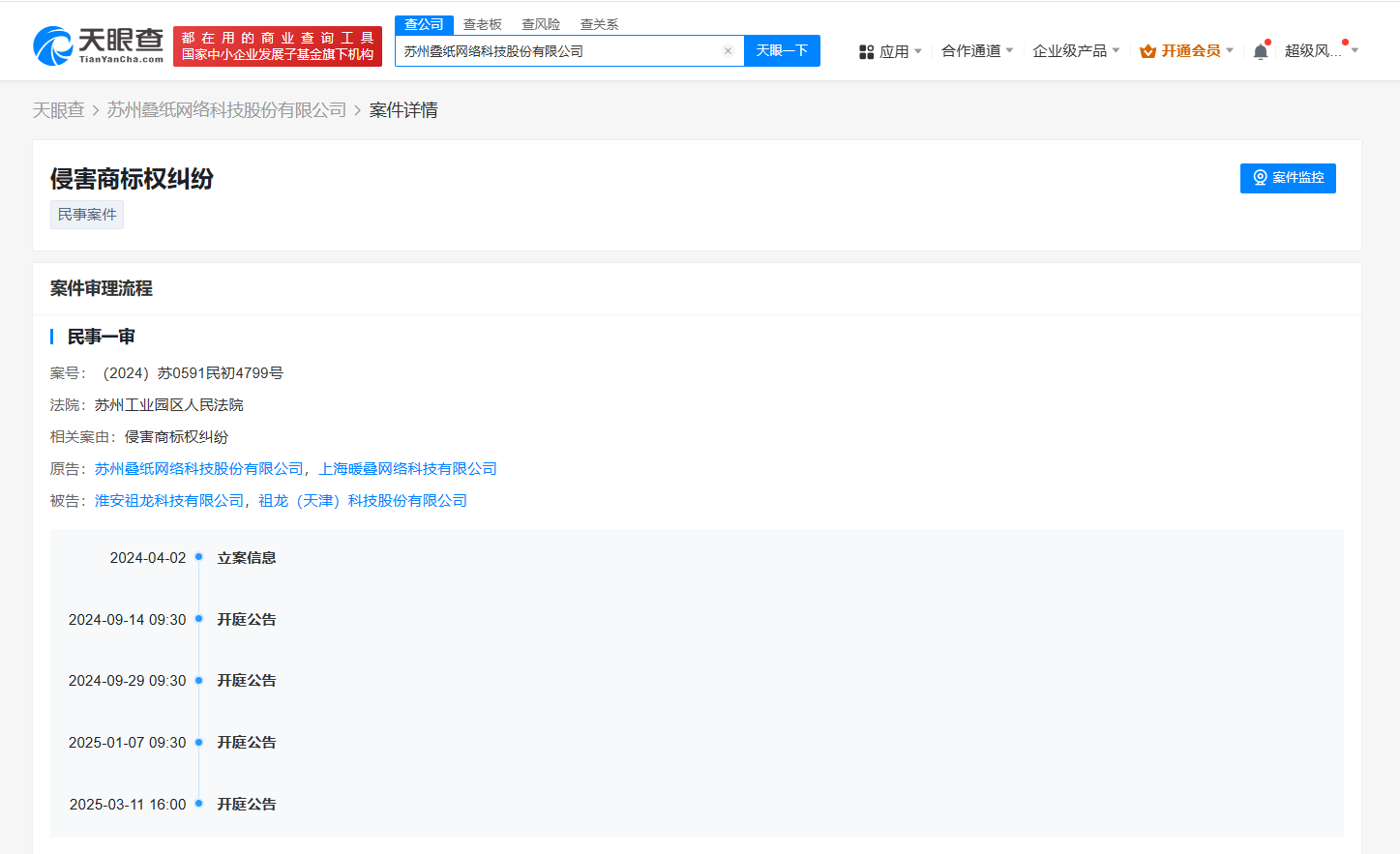Switch to the 查老板 tab

(x=482, y=24)
